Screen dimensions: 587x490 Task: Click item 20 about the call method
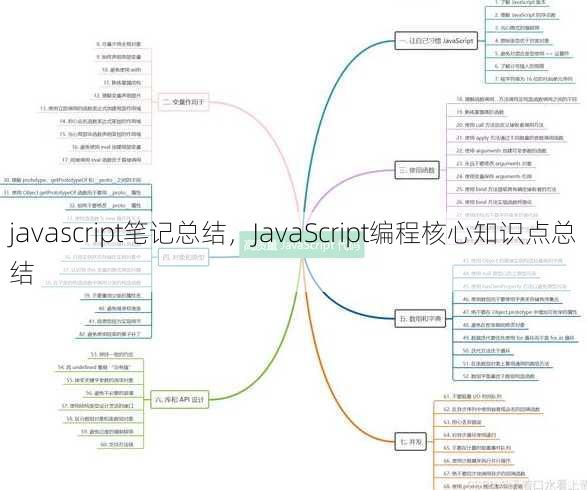(x=499, y=125)
